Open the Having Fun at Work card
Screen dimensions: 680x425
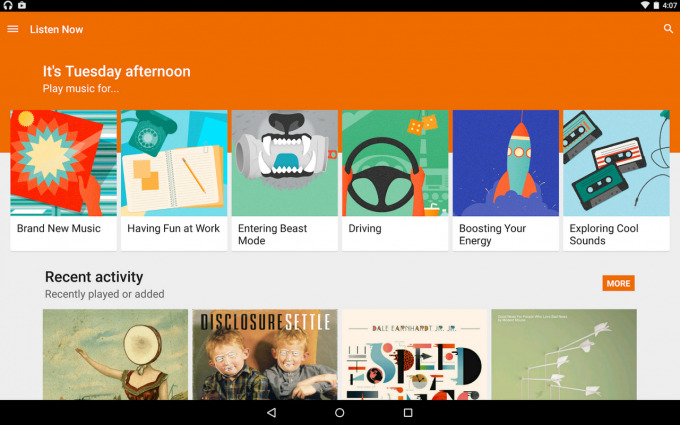pos(174,180)
